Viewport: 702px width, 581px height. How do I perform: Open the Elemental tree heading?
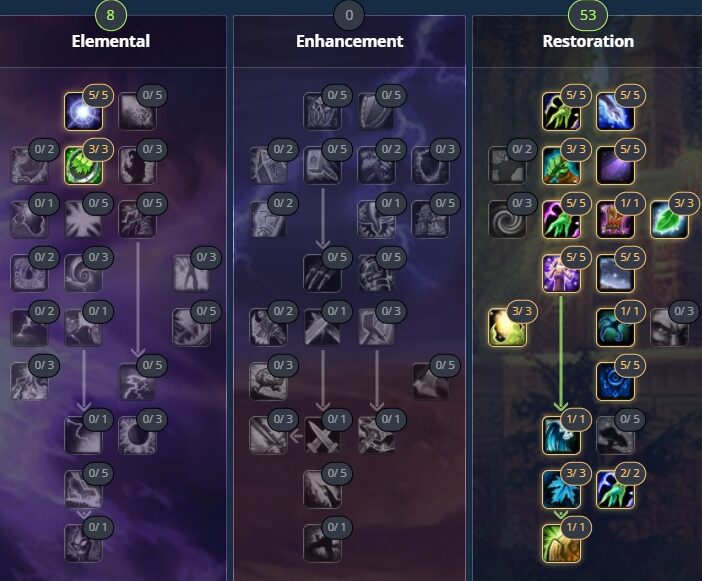pos(111,41)
